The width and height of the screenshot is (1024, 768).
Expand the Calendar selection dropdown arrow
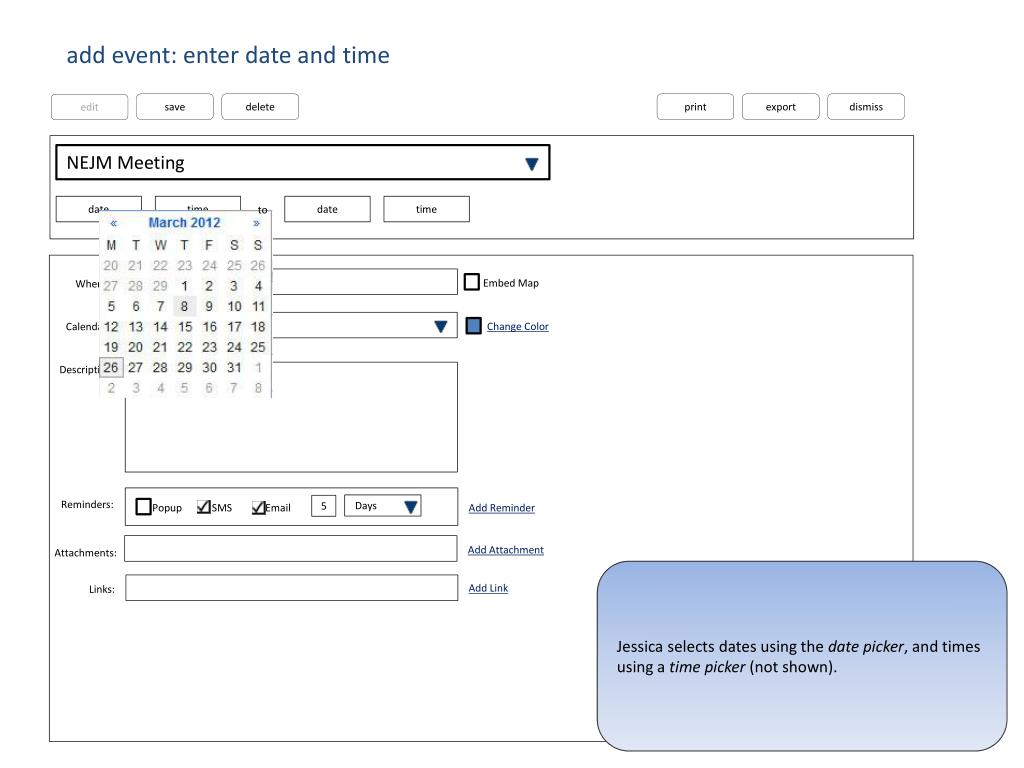441,326
